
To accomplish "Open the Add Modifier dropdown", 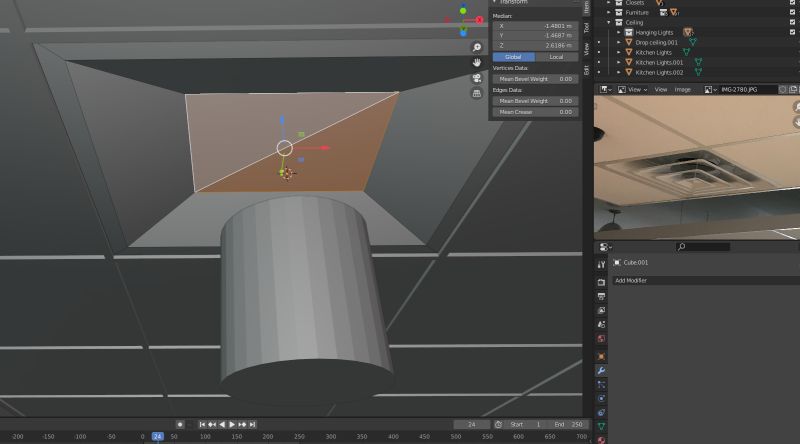I will point(706,280).
